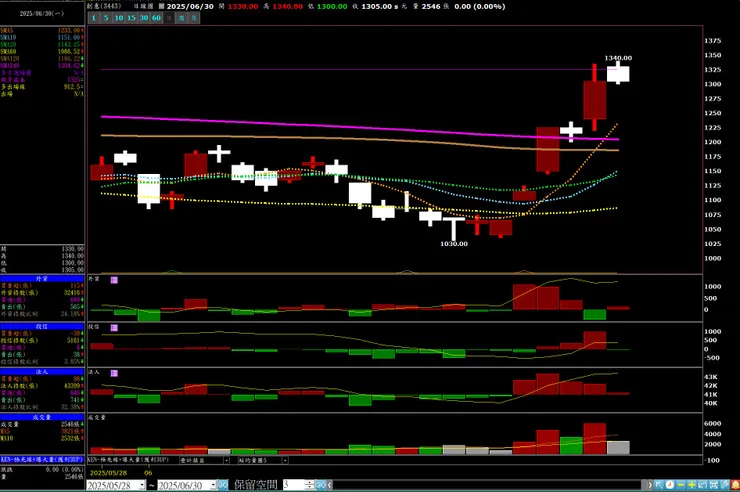Click the scrollbar left arrow
The width and height of the screenshot is (740, 492).
click(x=329, y=485)
